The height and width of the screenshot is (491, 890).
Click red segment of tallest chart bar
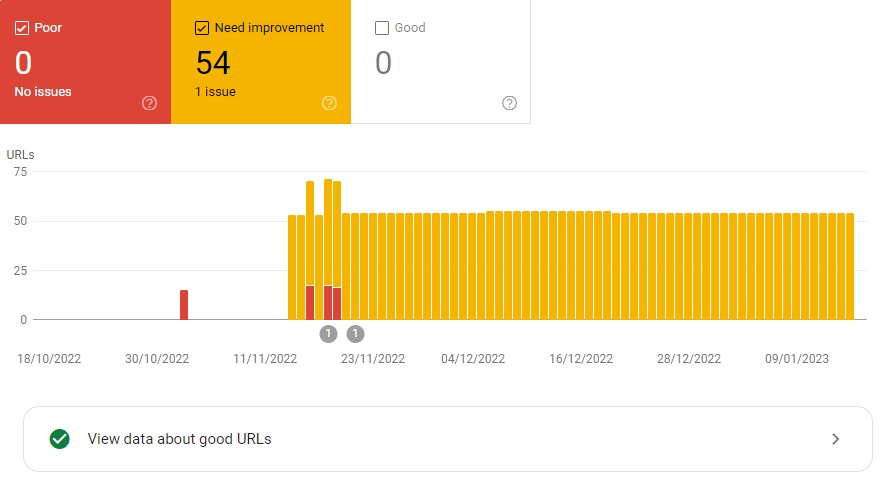pos(328,303)
